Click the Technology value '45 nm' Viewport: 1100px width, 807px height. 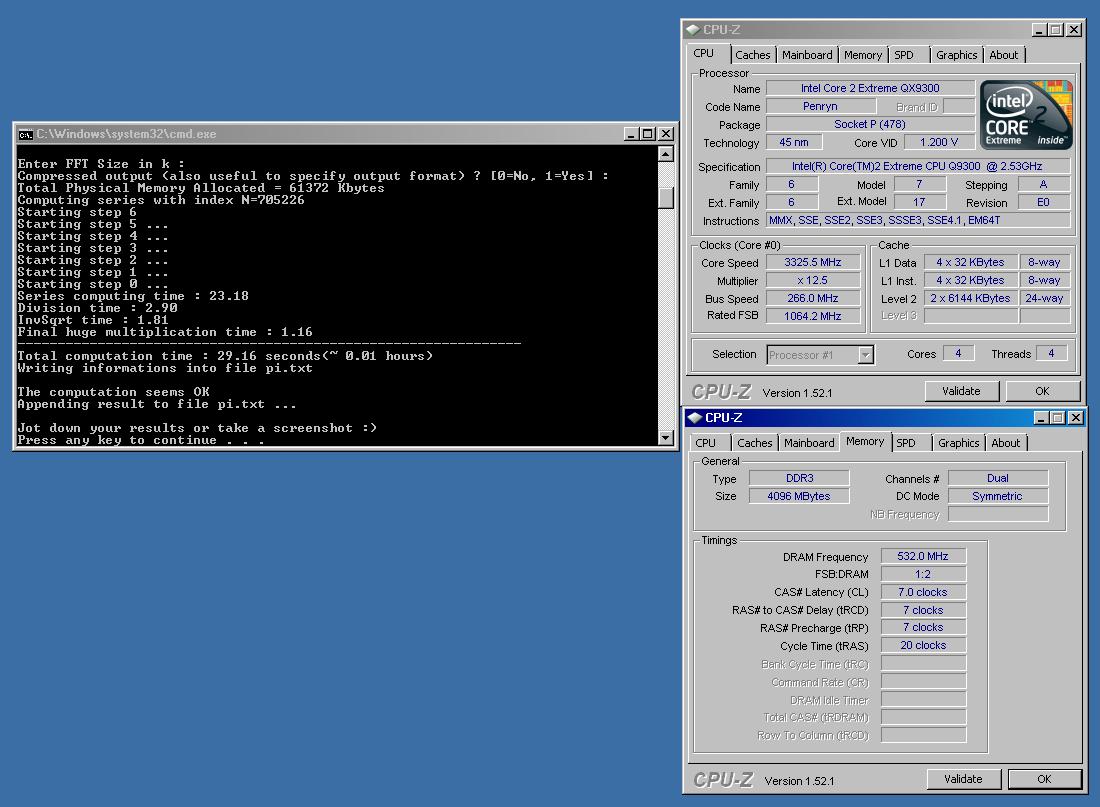(793, 142)
